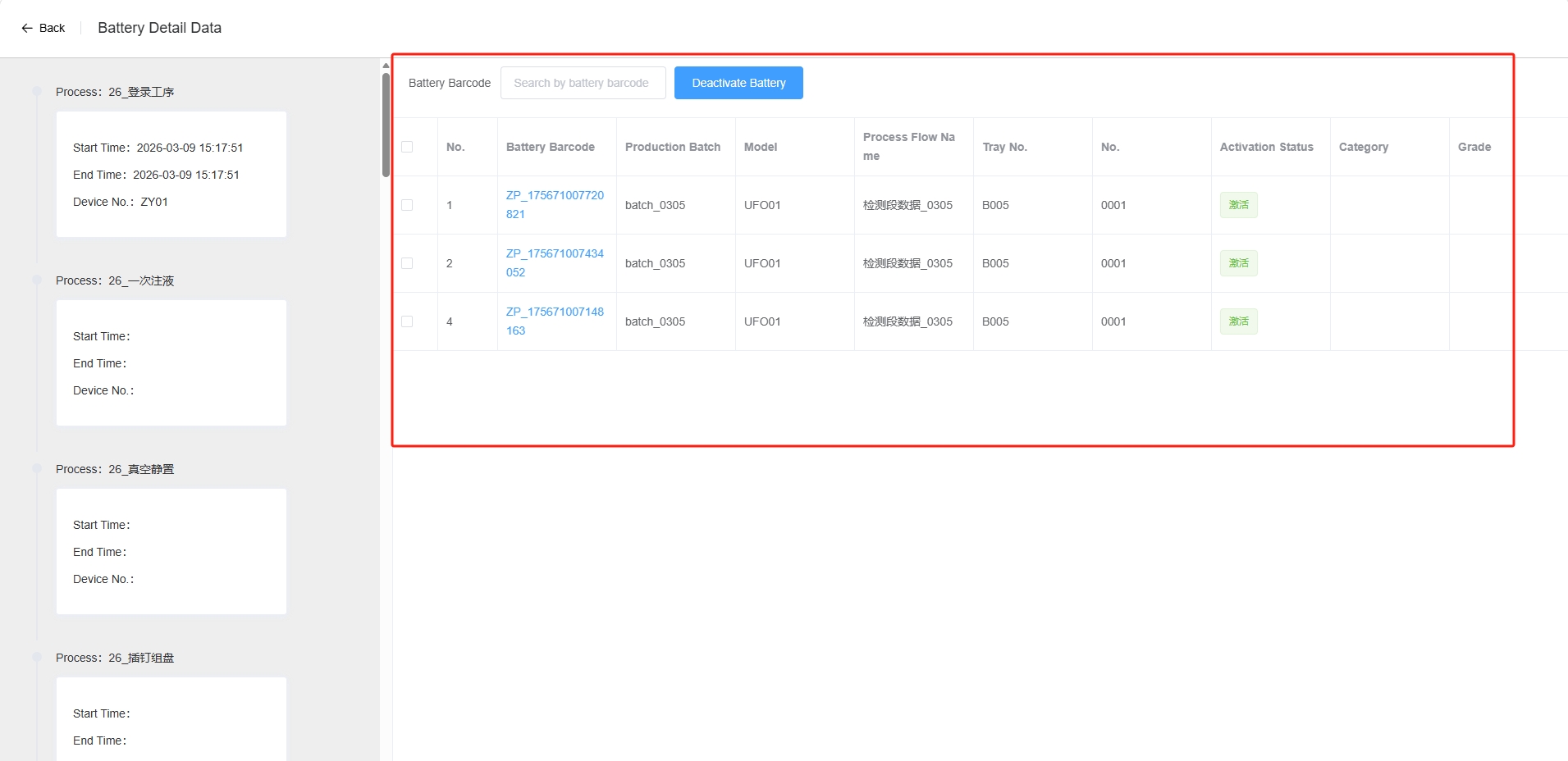Click timeline dot beside Process 26_插钉组盘
Screen dimensions: 1568x761
click(37, 657)
